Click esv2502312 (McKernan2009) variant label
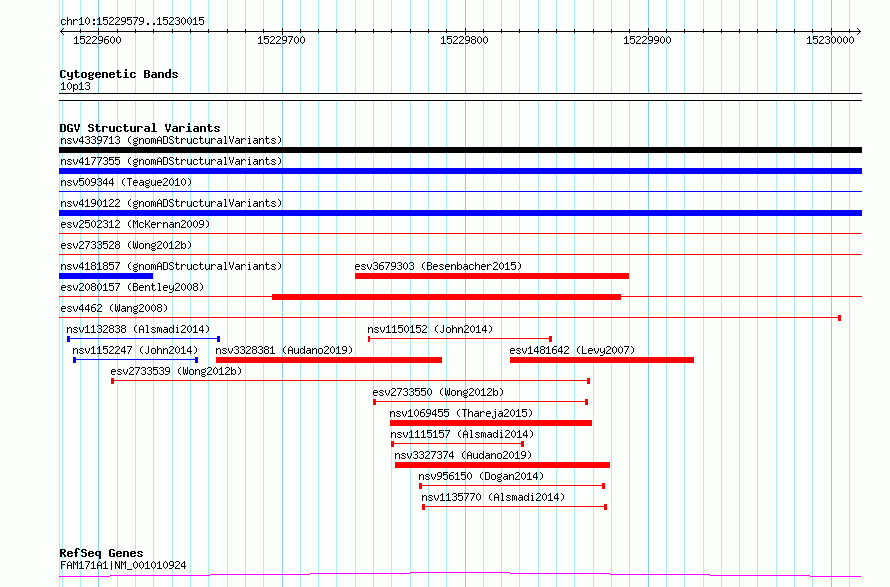Viewport: 890px width, 587px height. tap(135, 224)
